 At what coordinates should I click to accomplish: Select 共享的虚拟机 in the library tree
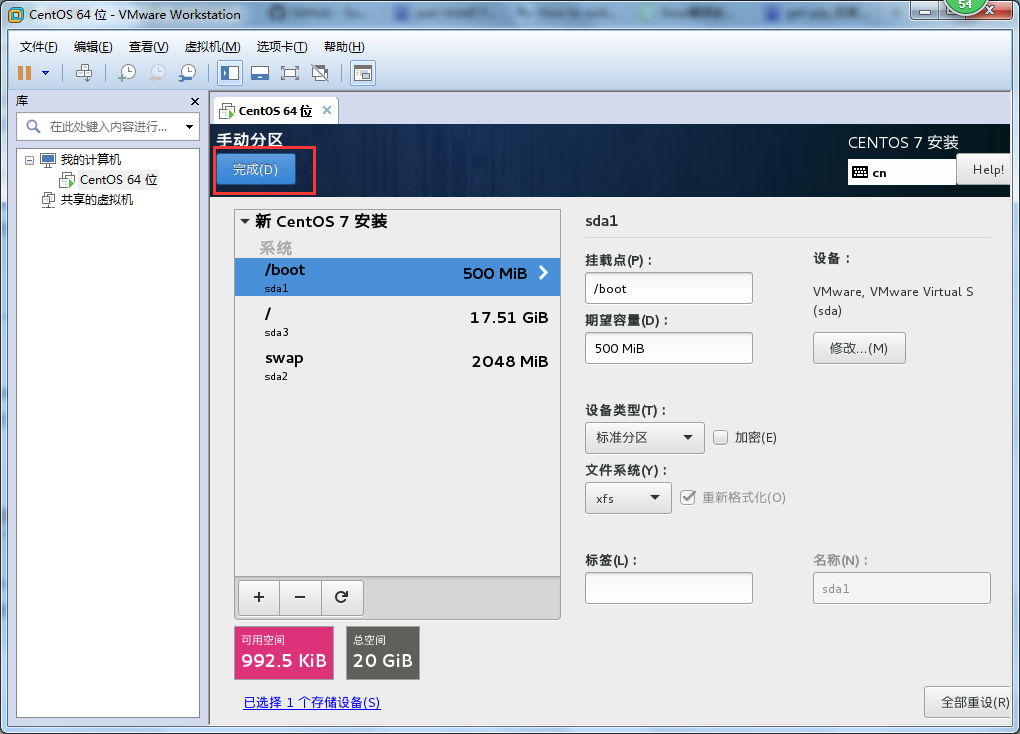(97, 200)
